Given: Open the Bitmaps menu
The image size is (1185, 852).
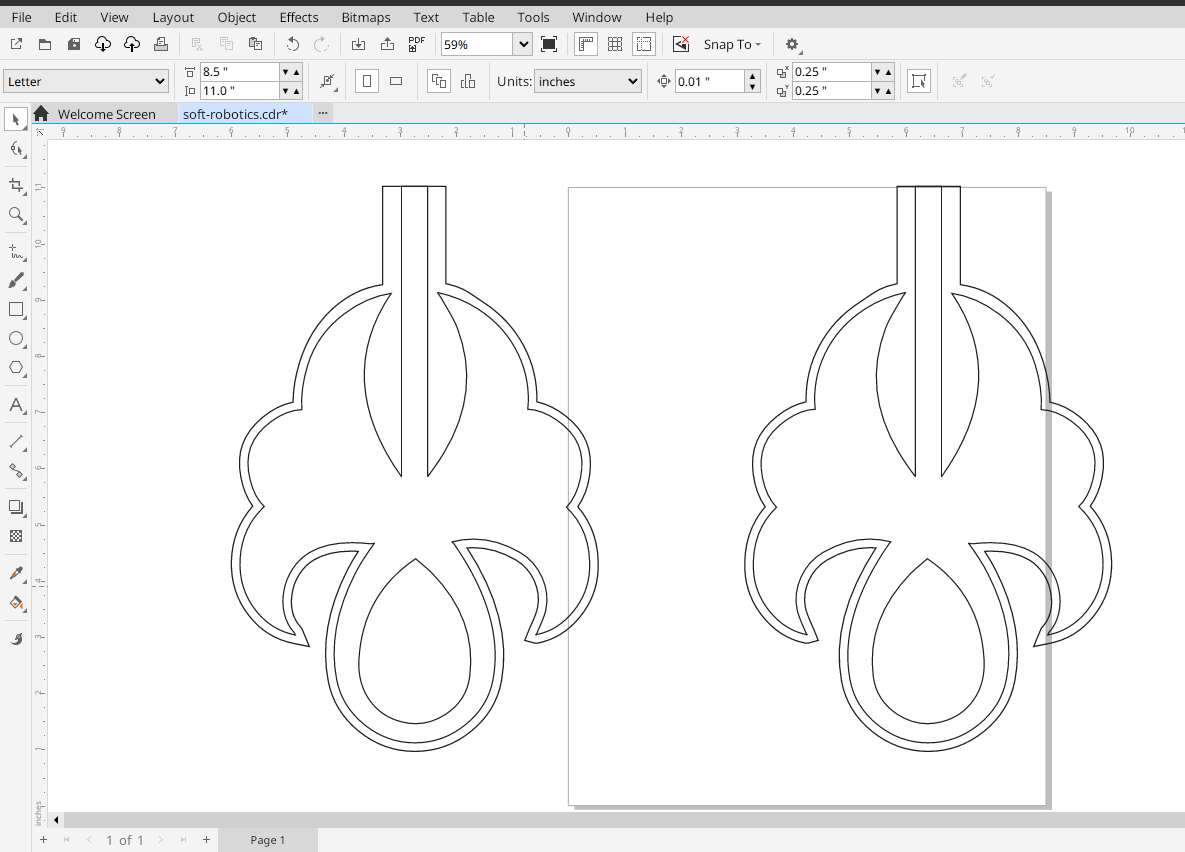Looking at the screenshot, I should pyautogui.click(x=366, y=17).
